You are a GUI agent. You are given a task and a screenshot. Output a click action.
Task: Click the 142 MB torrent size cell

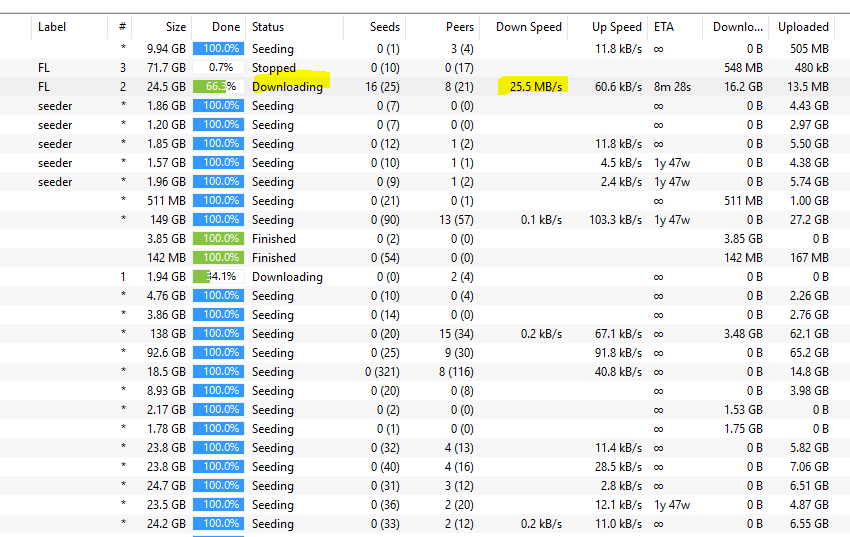(x=166, y=258)
